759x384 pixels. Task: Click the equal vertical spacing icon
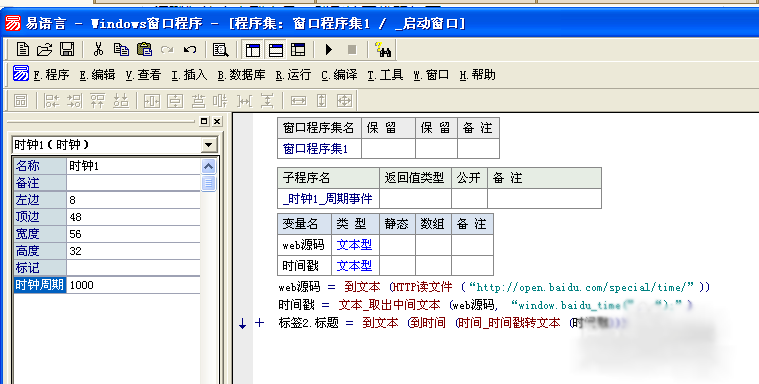click(267, 101)
